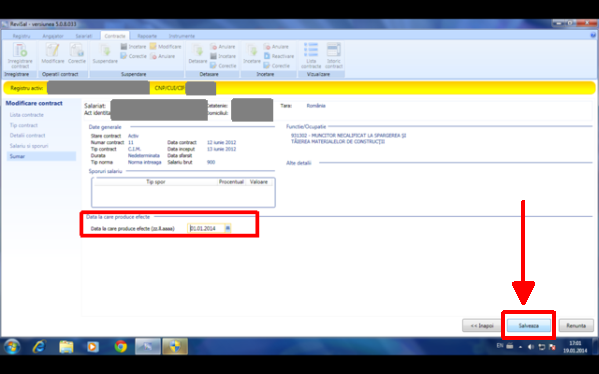Open Istoric contract view icon
599x374 pixels.
pyautogui.click(x=333, y=55)
